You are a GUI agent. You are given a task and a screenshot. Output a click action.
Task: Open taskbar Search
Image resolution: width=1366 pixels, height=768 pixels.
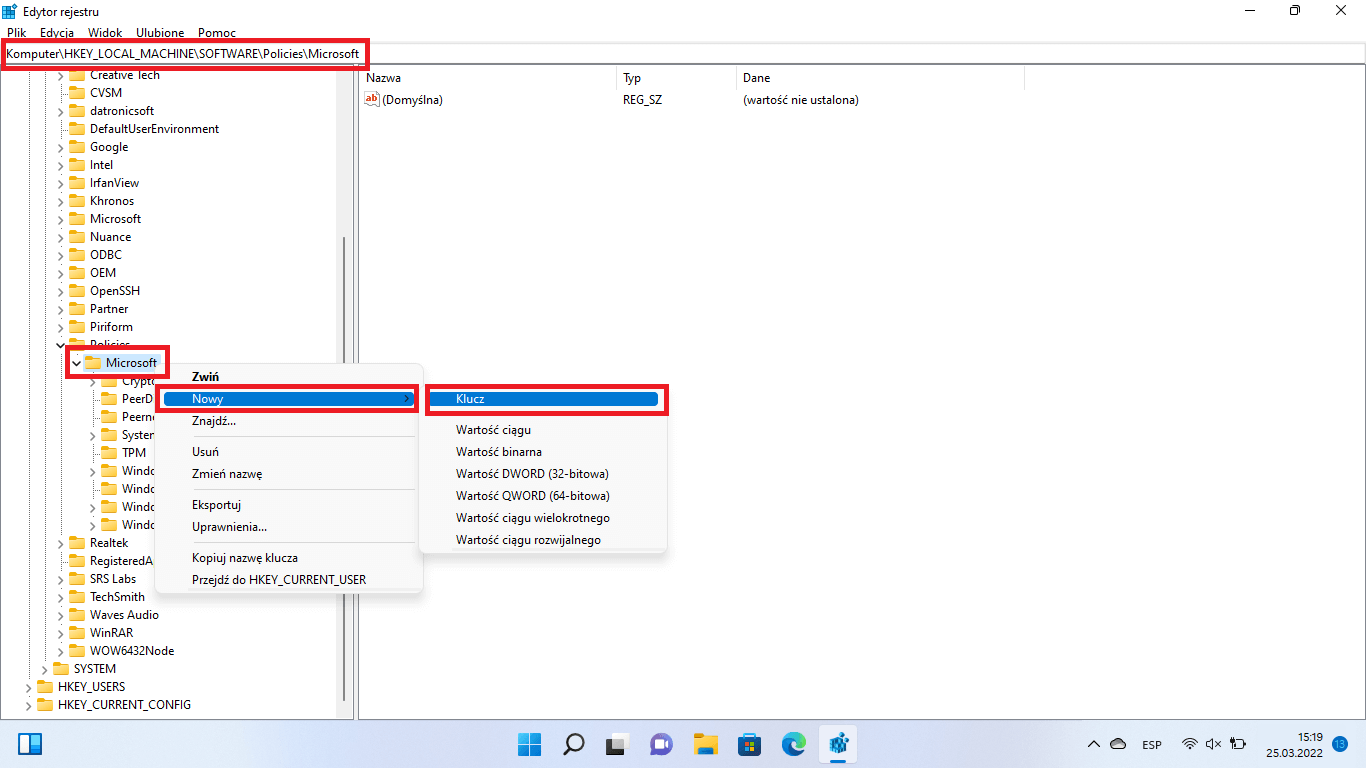tap(574, 744)
